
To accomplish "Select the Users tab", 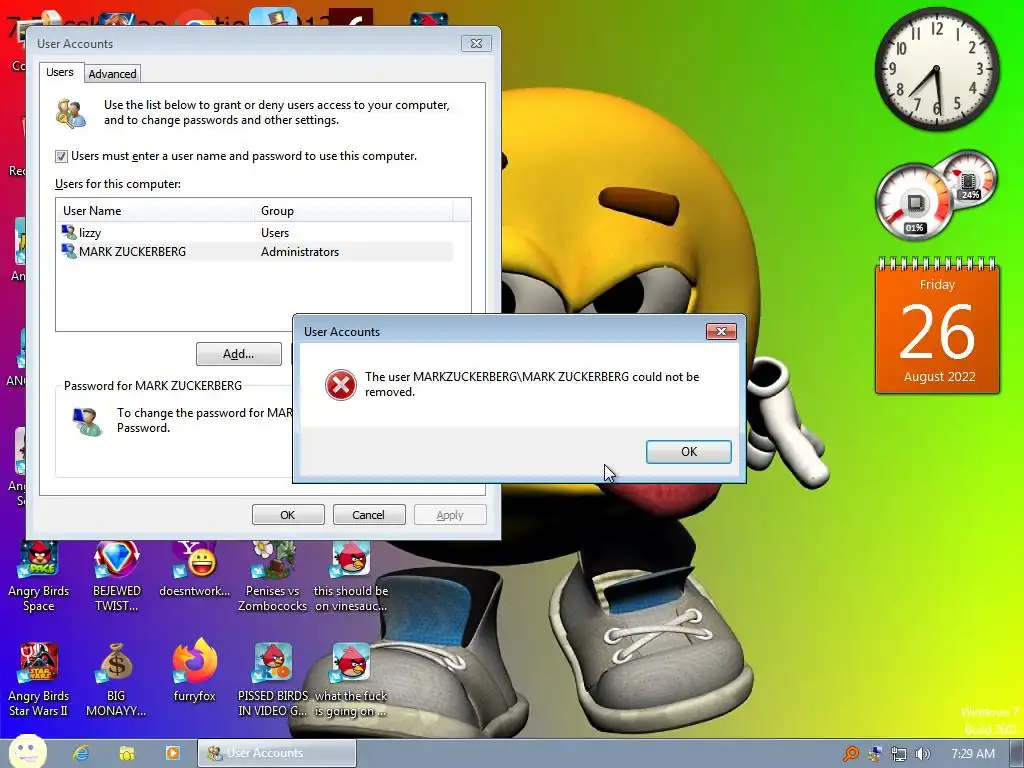I will 59,72.
